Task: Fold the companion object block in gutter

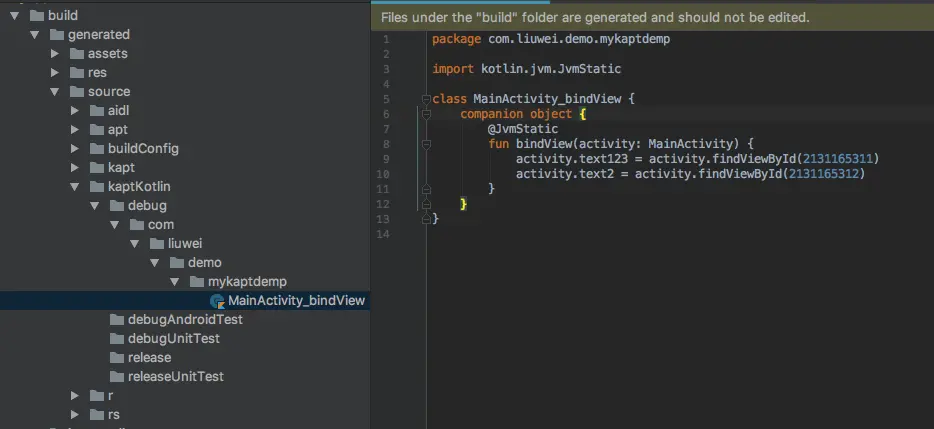Action: [x=426, y=114]
